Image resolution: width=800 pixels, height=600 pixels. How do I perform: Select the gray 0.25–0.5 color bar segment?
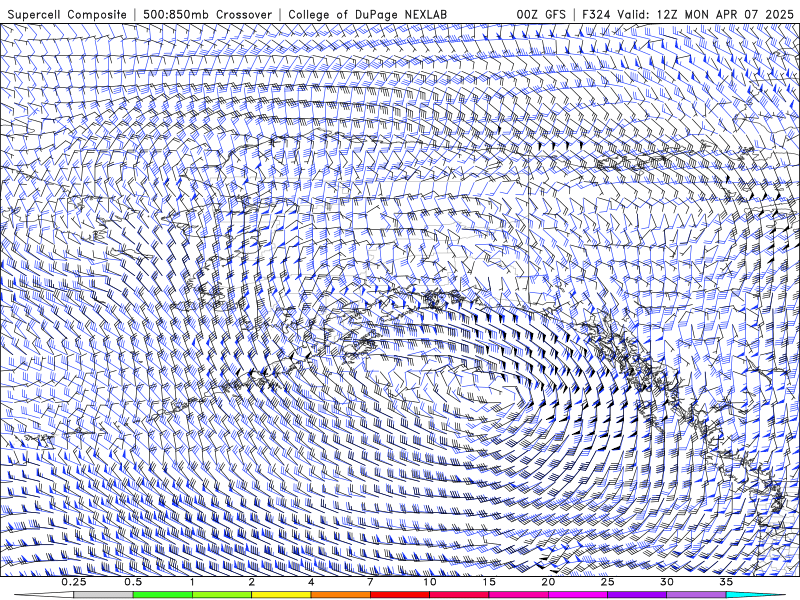(x=103, y=595)
